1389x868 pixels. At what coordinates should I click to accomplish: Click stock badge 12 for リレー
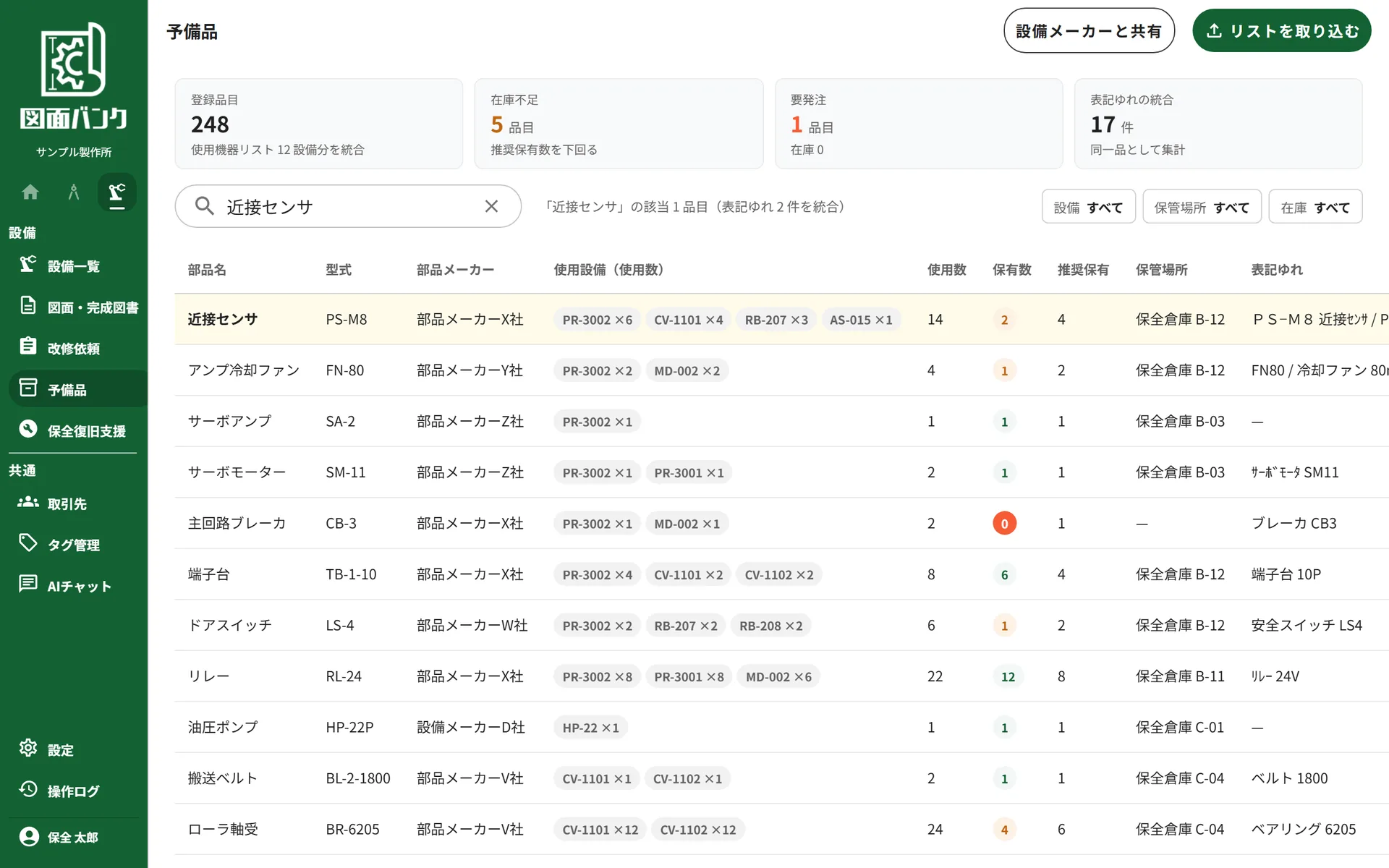[1008, 676]
